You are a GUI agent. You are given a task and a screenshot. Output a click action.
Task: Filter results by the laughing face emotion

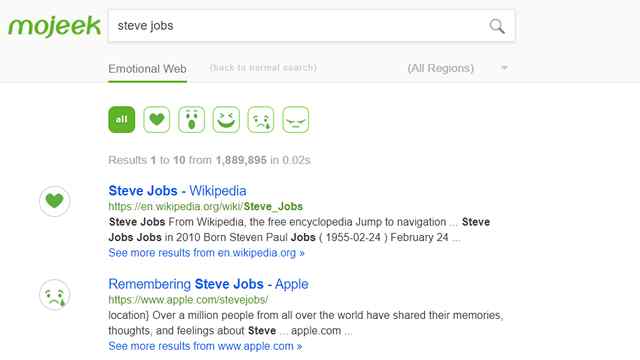point(226,120)
